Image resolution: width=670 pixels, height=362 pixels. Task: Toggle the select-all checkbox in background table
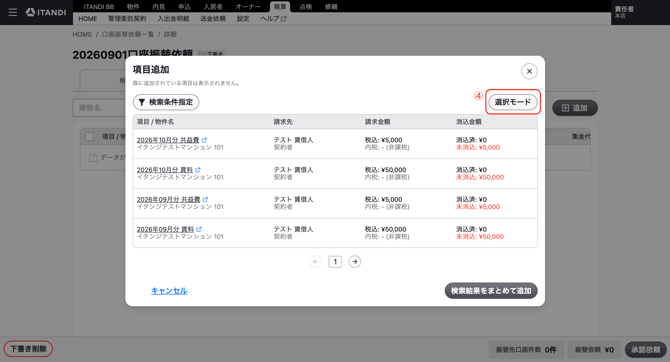point(90,137)
